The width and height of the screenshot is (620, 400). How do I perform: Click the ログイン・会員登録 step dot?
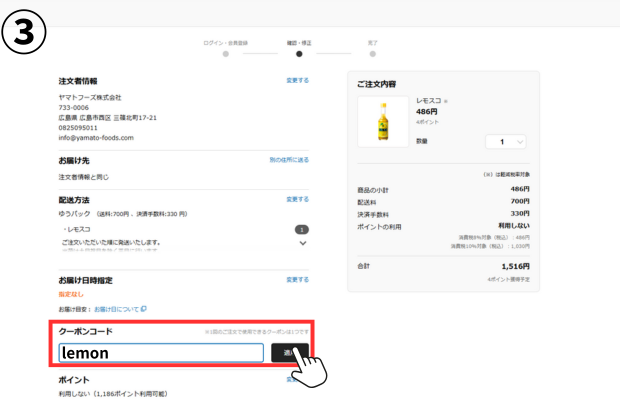click(226, 54)
